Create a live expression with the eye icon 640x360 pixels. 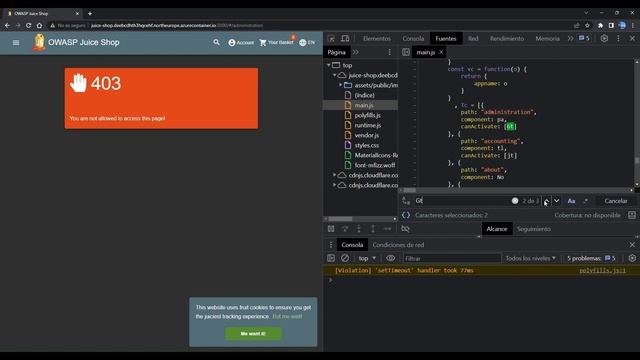coord(390,258)
